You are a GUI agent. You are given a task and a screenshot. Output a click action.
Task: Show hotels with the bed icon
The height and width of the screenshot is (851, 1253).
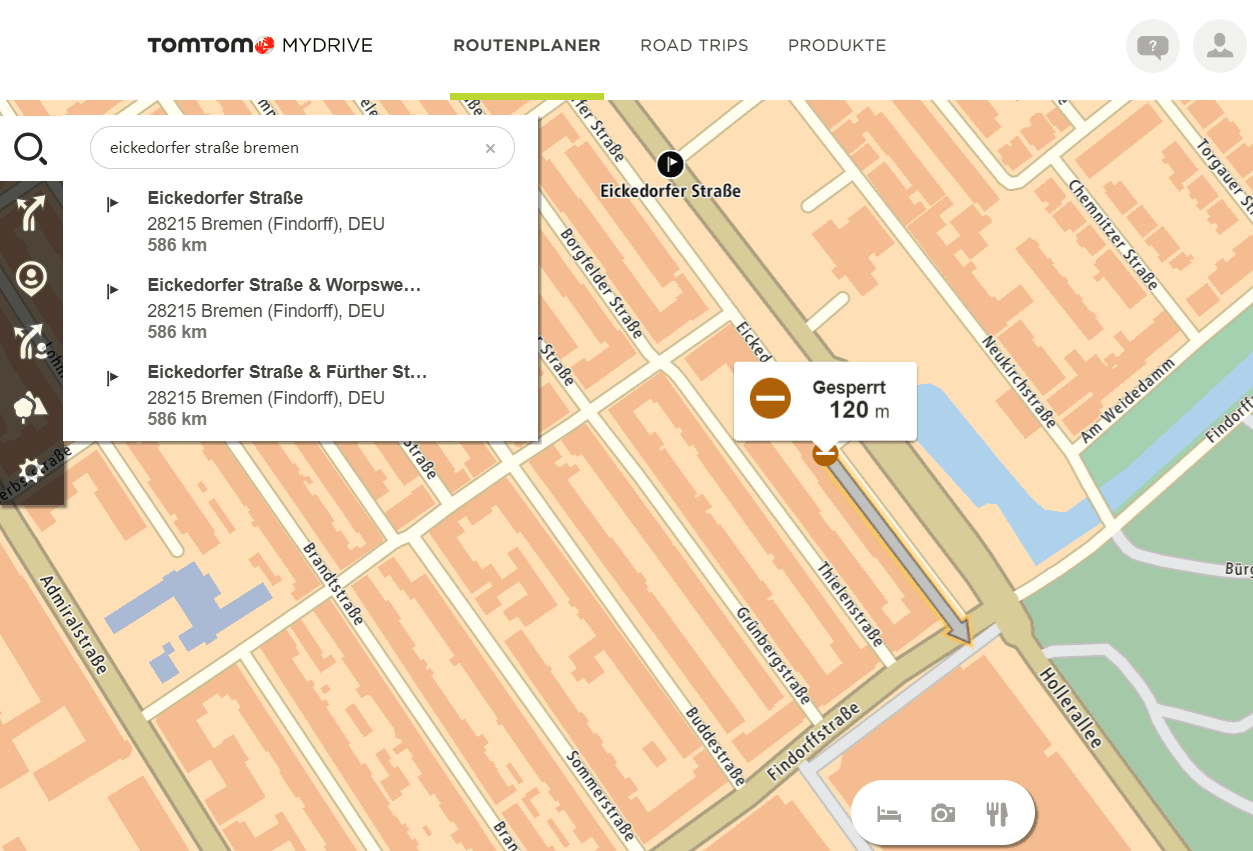click(889, 814)
